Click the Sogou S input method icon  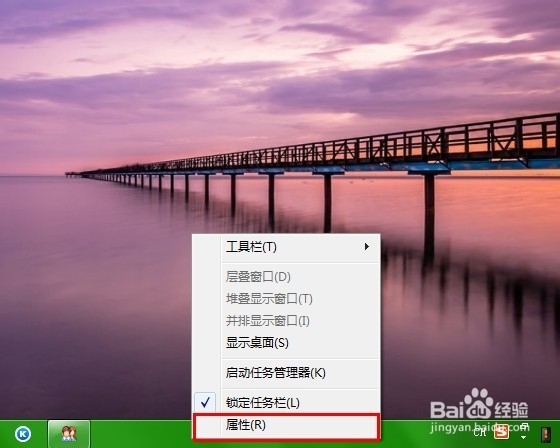click(501, 432)
